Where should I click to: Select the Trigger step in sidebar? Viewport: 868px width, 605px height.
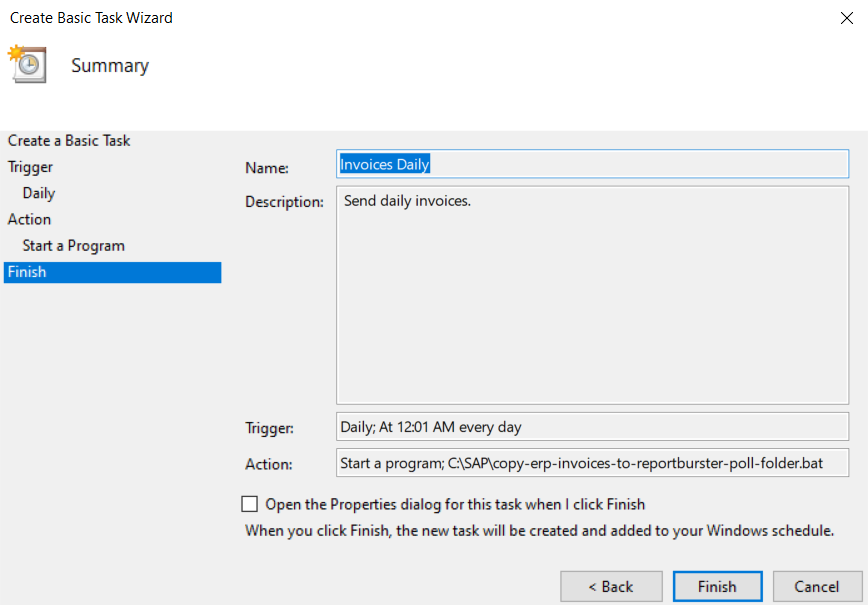click(x=30, y=167)
